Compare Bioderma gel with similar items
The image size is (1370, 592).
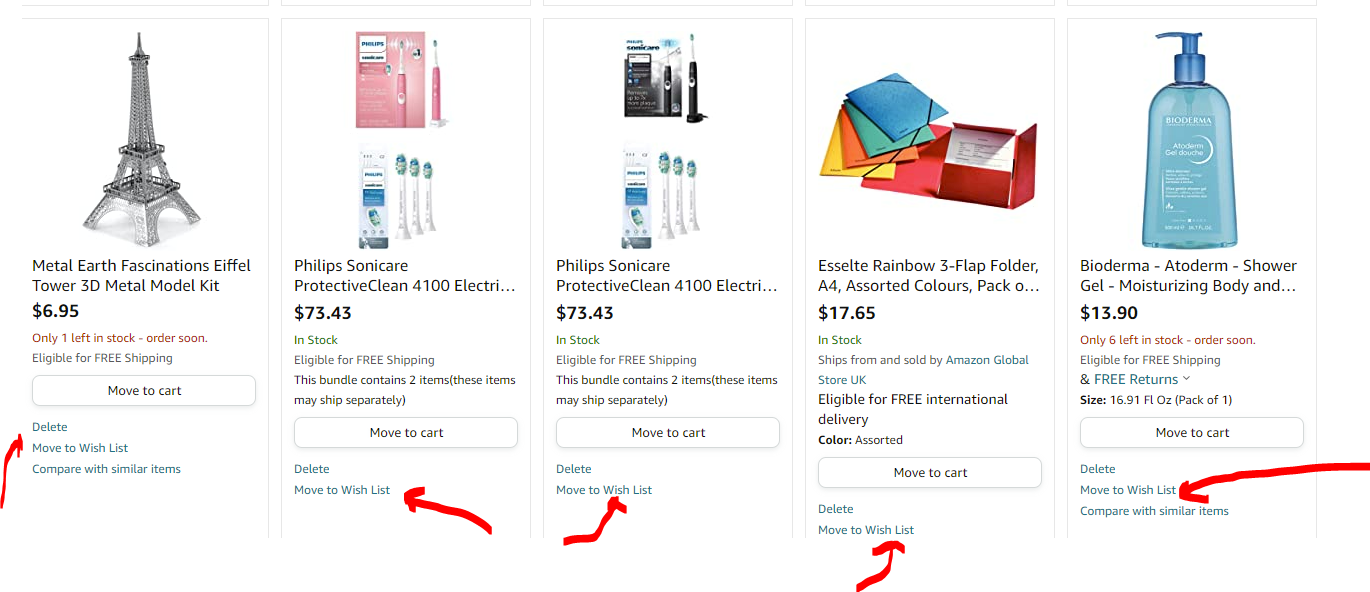1154,511
